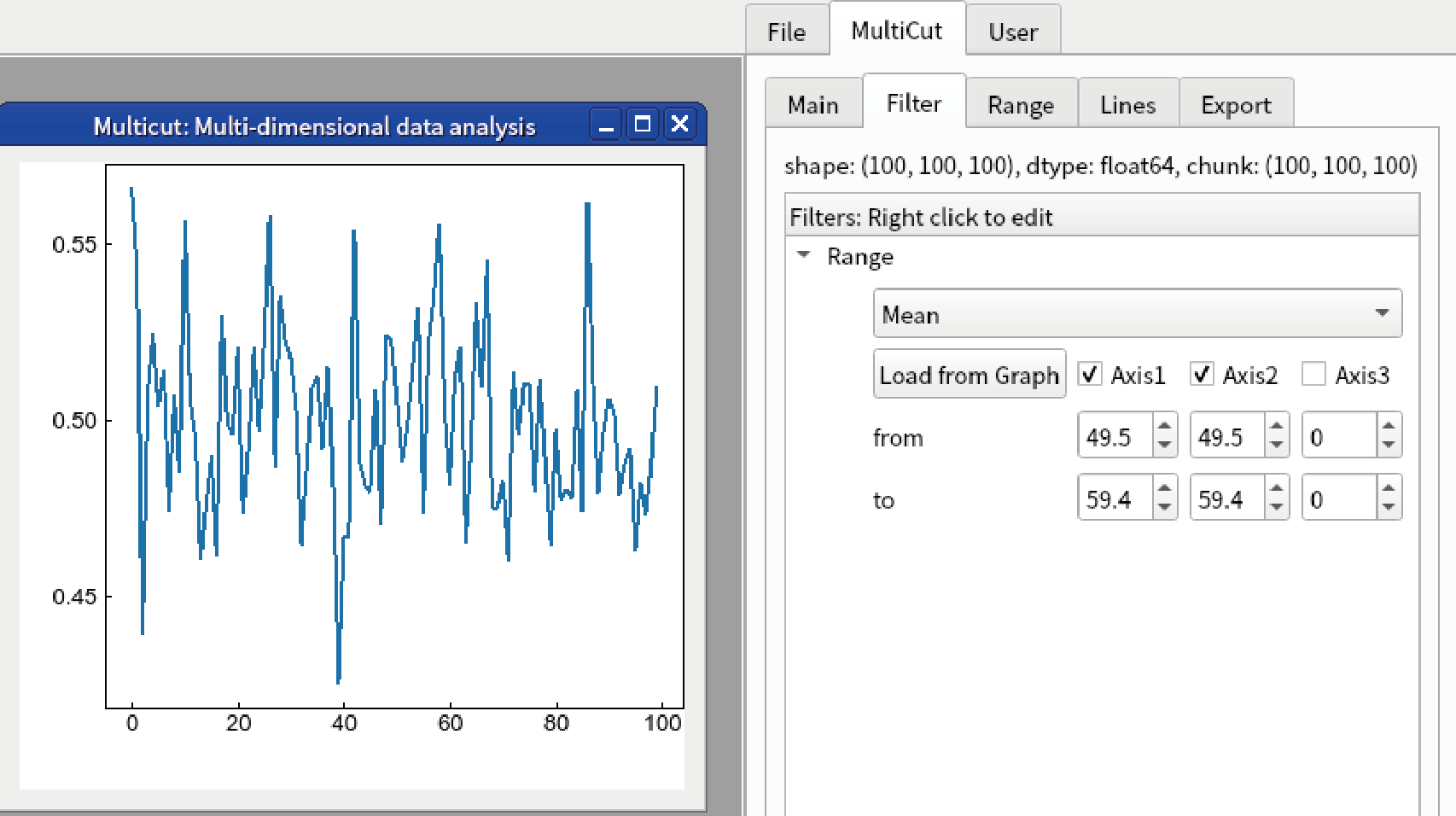Increment the Axis2 from value
Screen dimensions: 1456x816
(1277, 426)
